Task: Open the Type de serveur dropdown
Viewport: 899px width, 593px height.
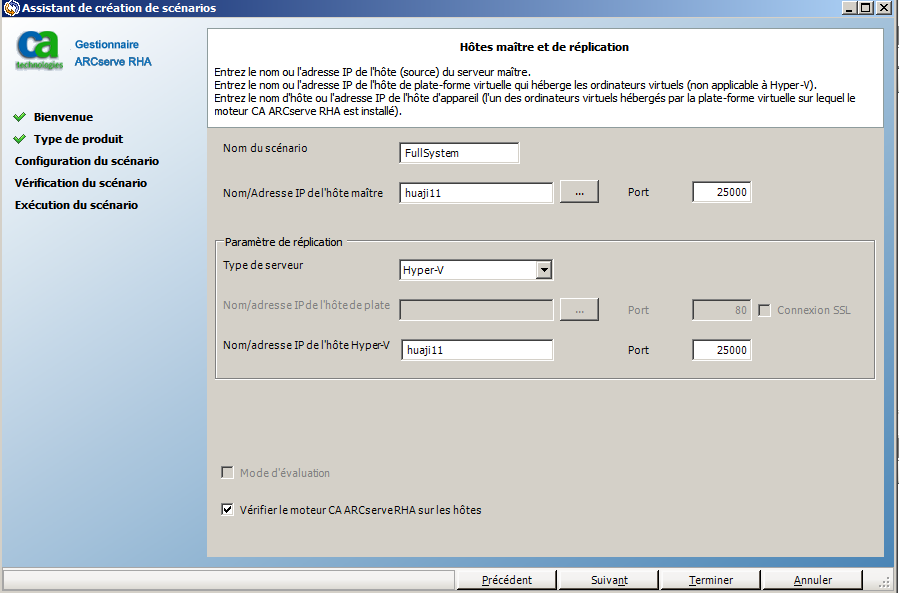Action: (543, 270)
